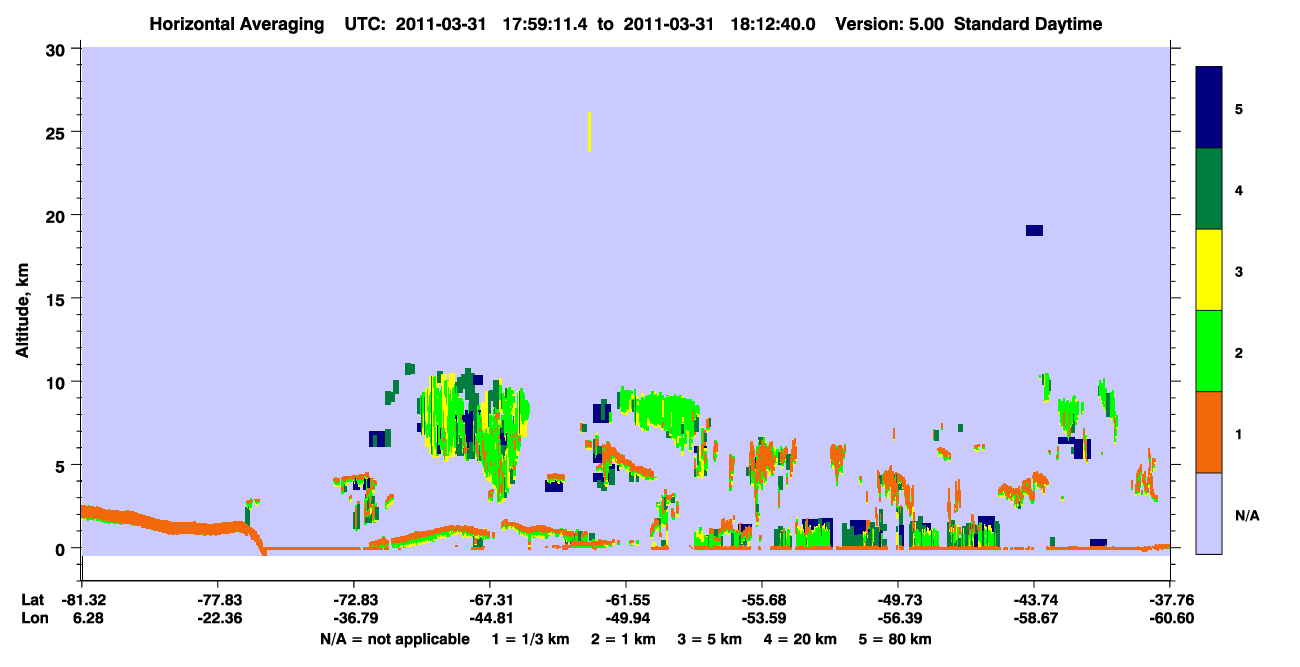
Task: Click the isolated dark blue block near 19 km
Action: tap(1034, 231)
